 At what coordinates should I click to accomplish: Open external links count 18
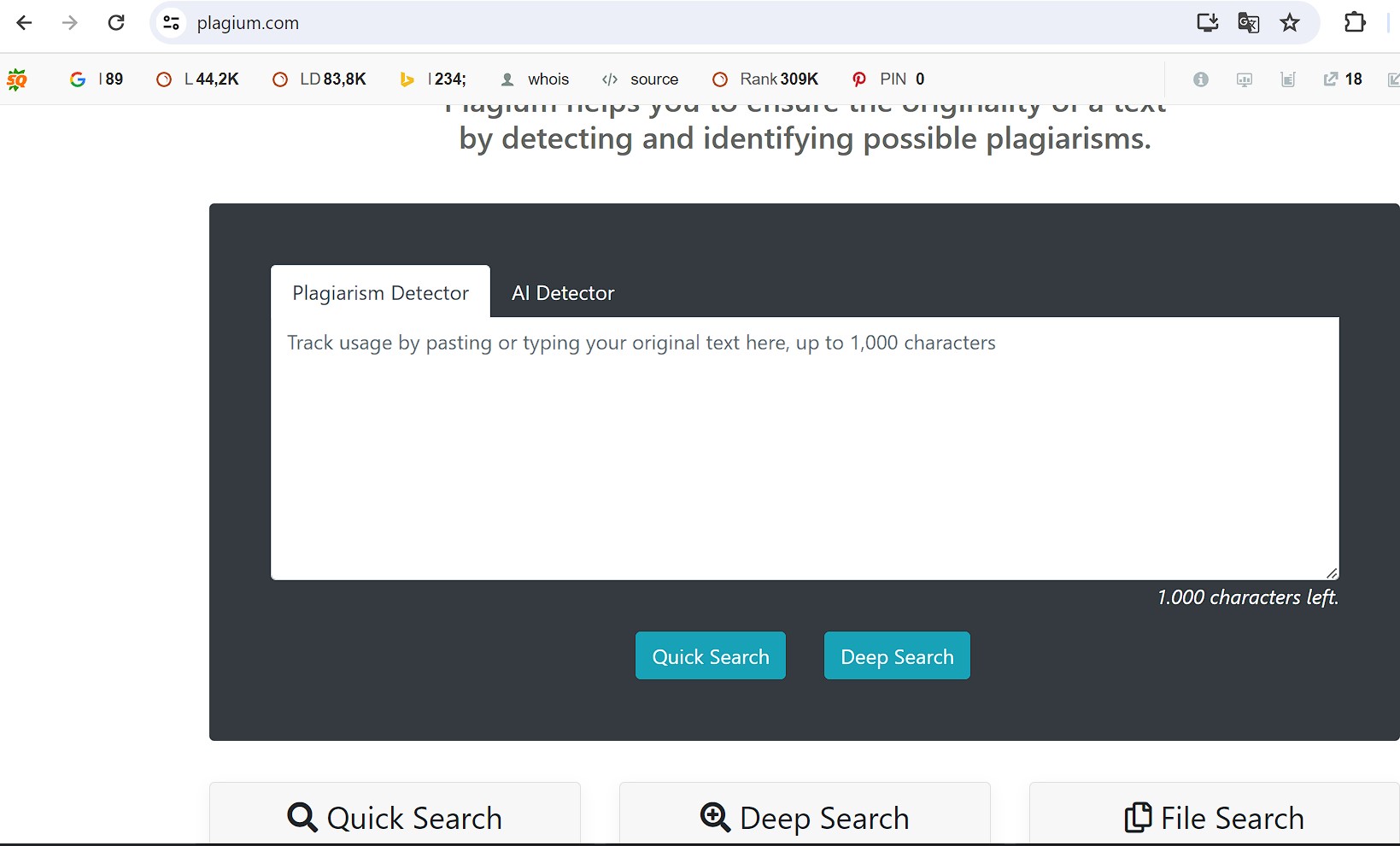pos(1343,79)
